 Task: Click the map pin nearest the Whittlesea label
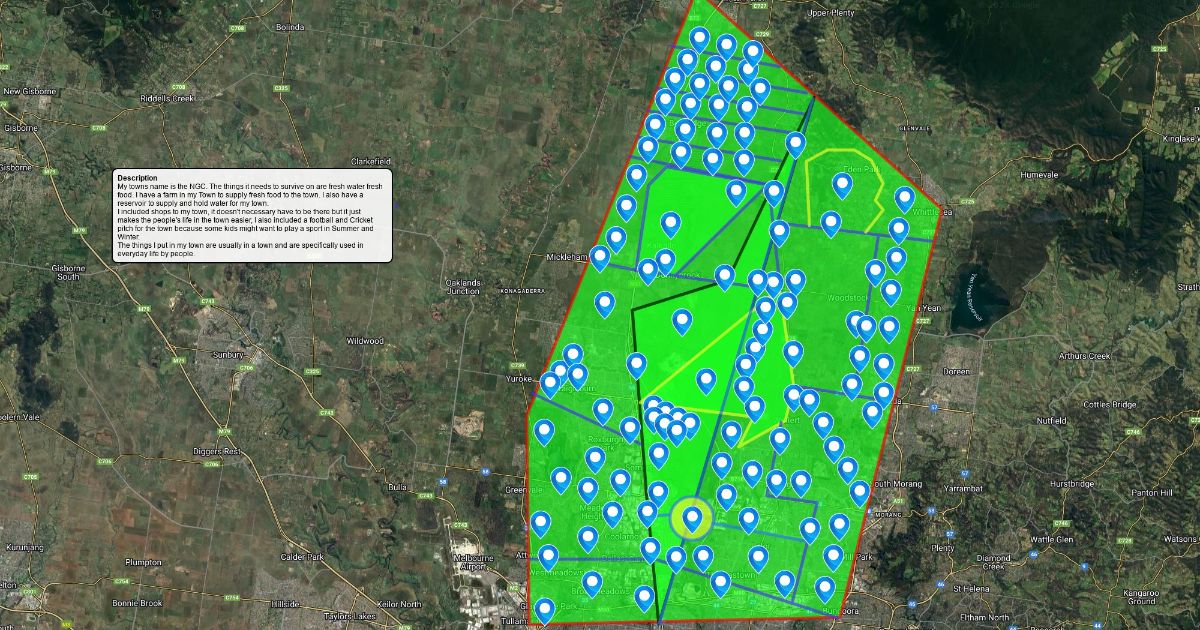[x=904, y=198]
